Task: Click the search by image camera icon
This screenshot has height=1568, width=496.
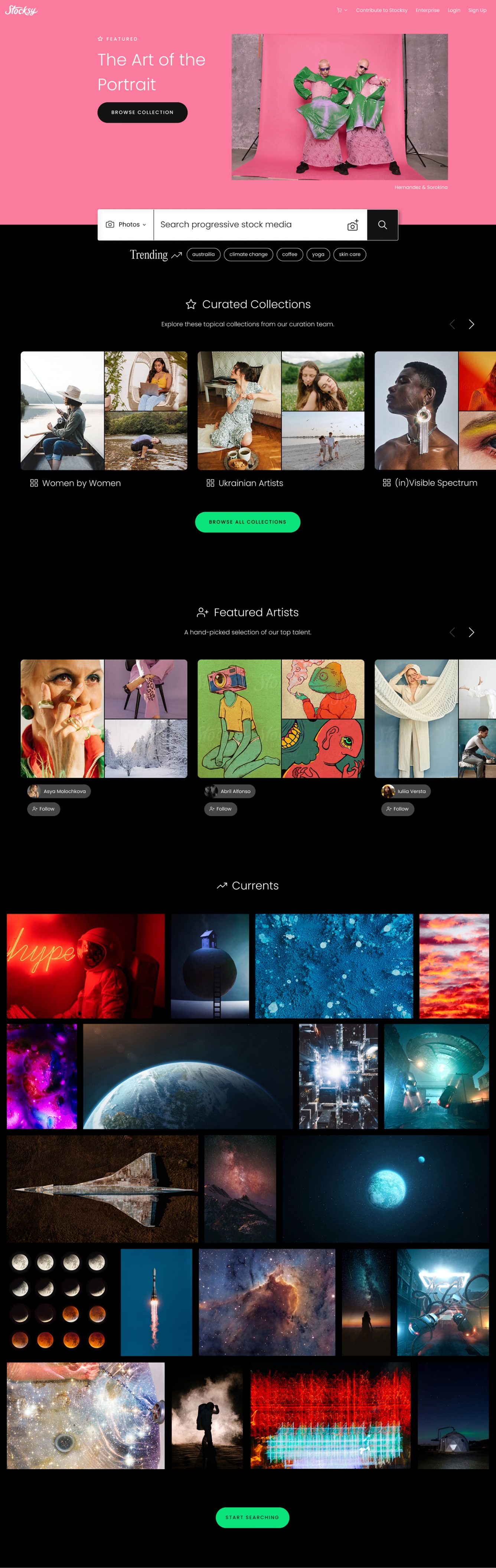Action: [353, 225]
